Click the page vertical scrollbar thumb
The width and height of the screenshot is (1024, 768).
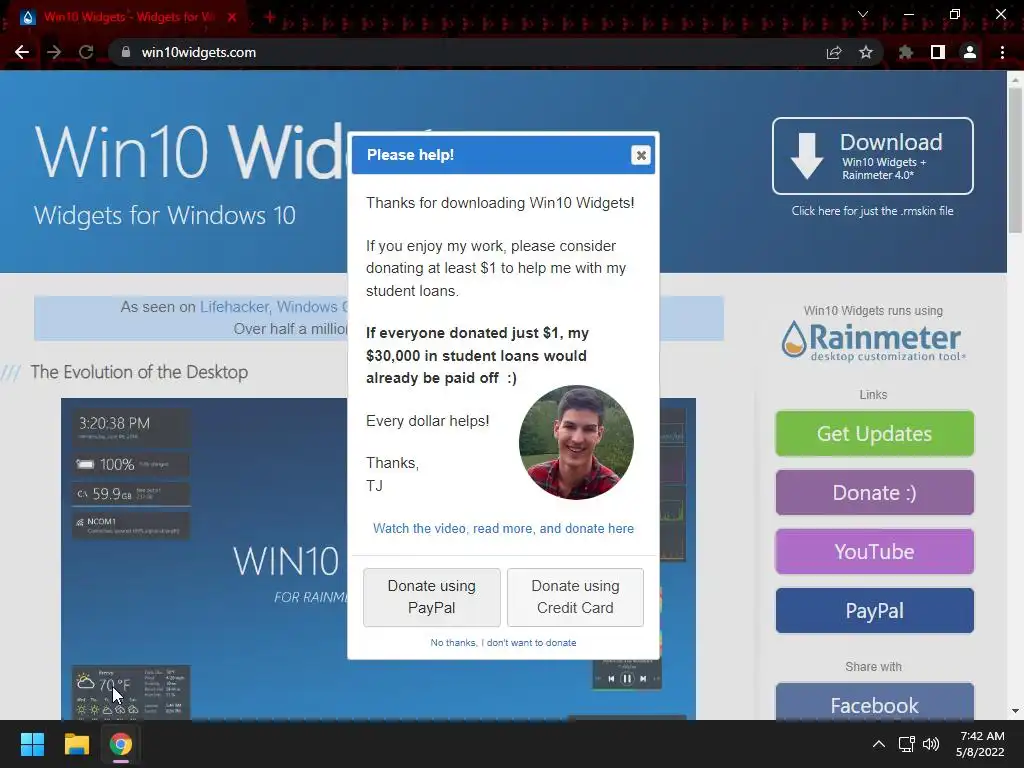click(x=1015, y=160)
